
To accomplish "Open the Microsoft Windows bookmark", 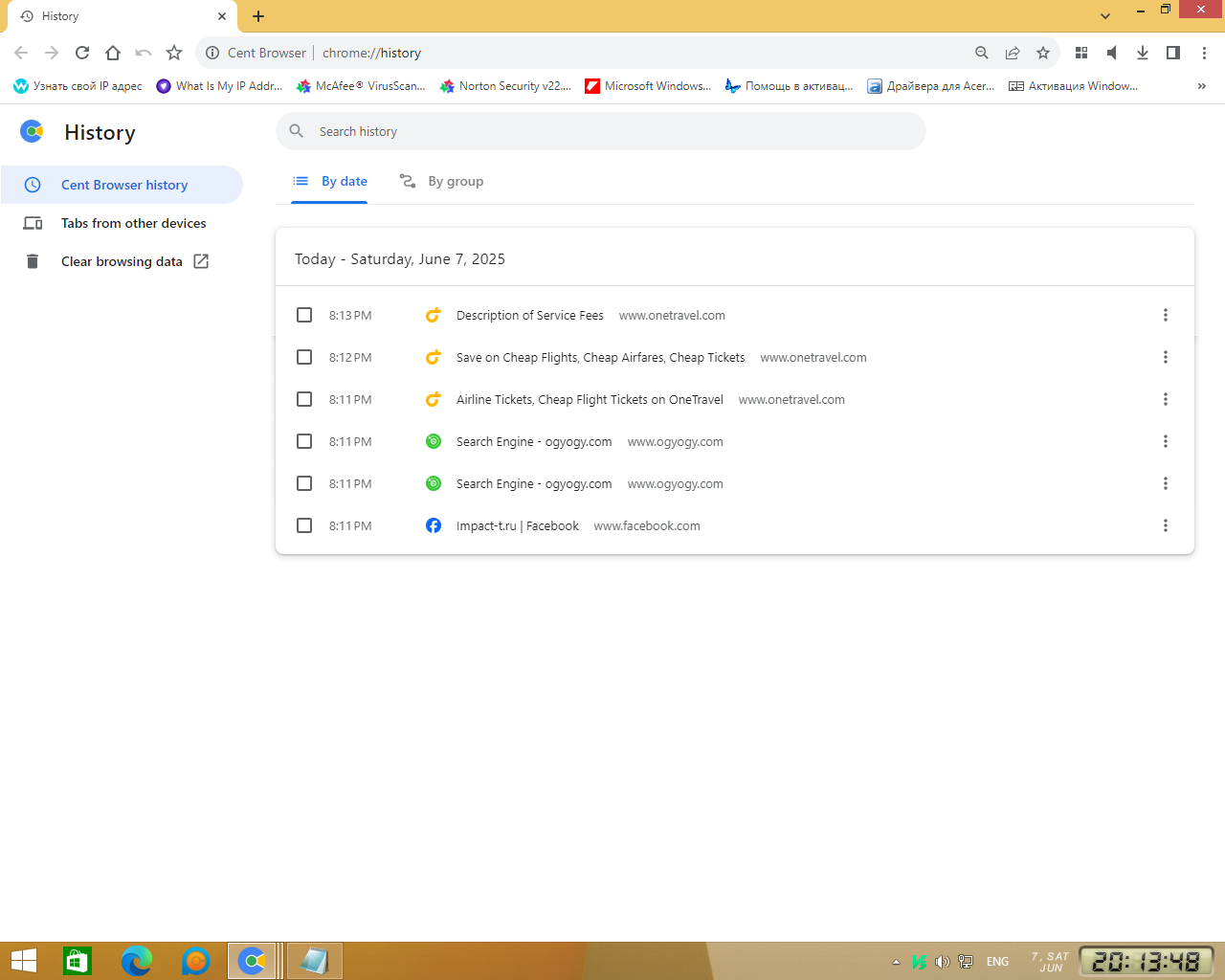I will click(648, 86).
